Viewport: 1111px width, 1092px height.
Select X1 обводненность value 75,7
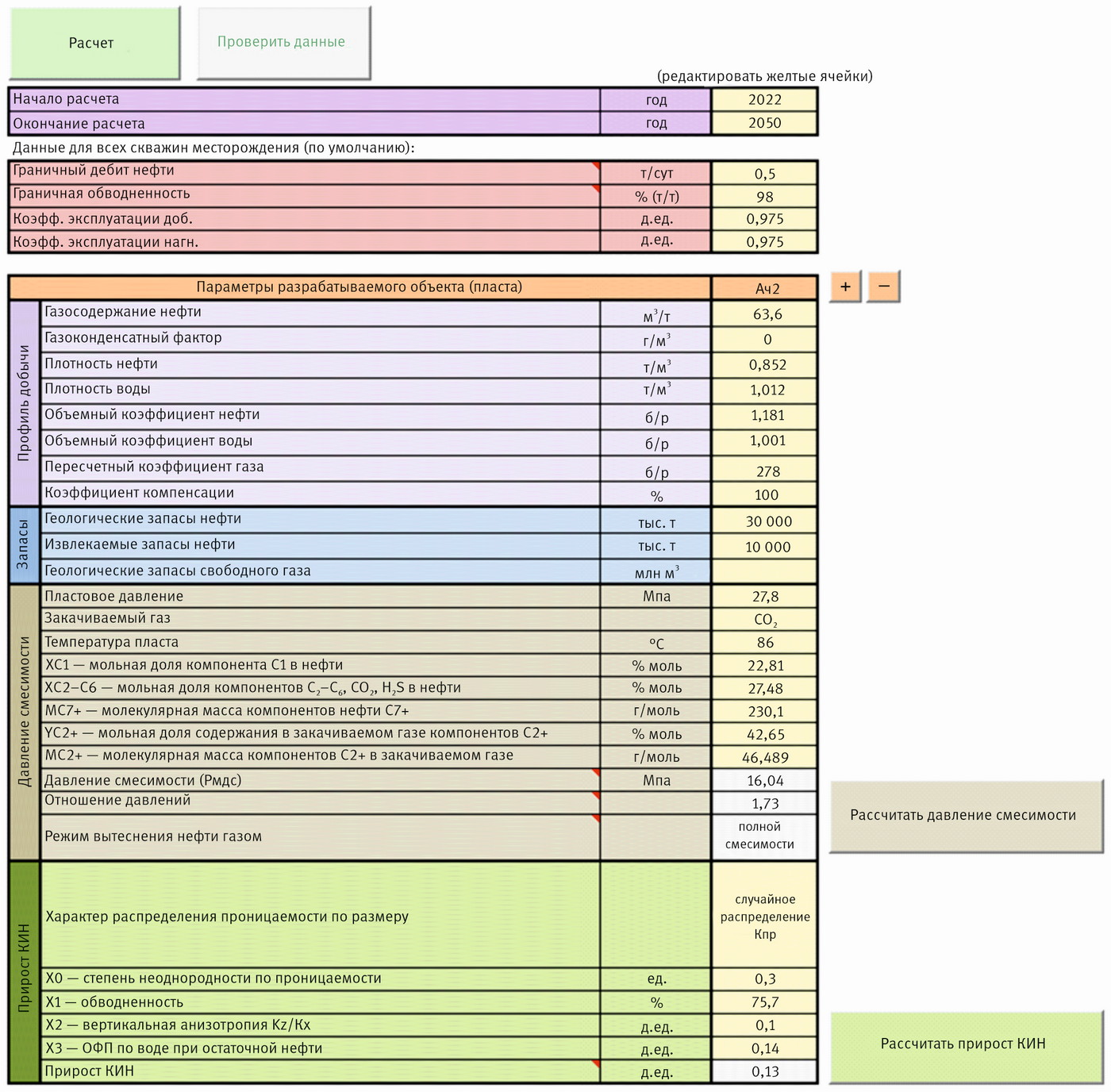(764, 1002)
